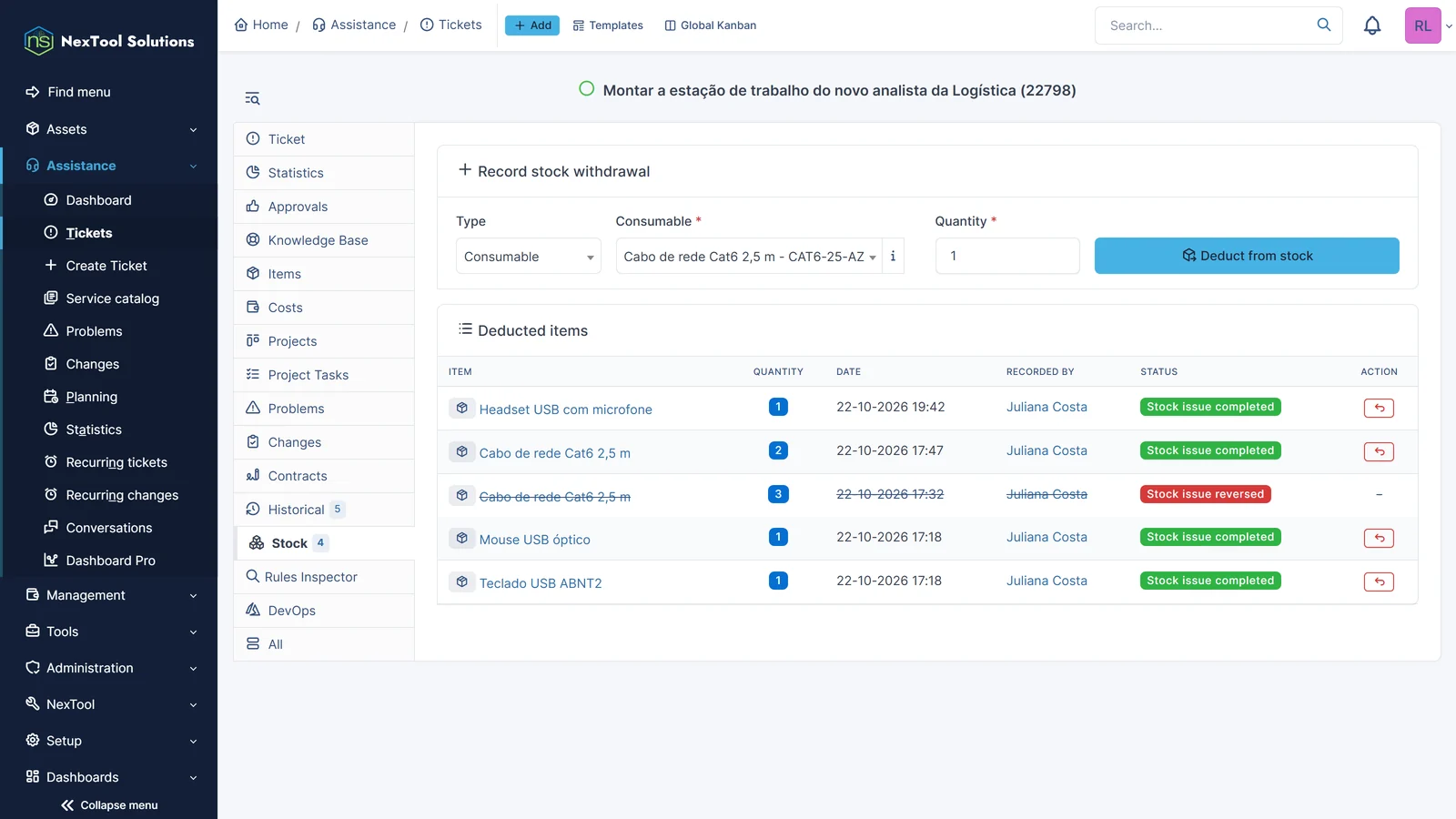Reverse the Teclado USB ABNT2 stock issue
Viewport: 1456px width, 819px height.
click(x=1379, y=581)
